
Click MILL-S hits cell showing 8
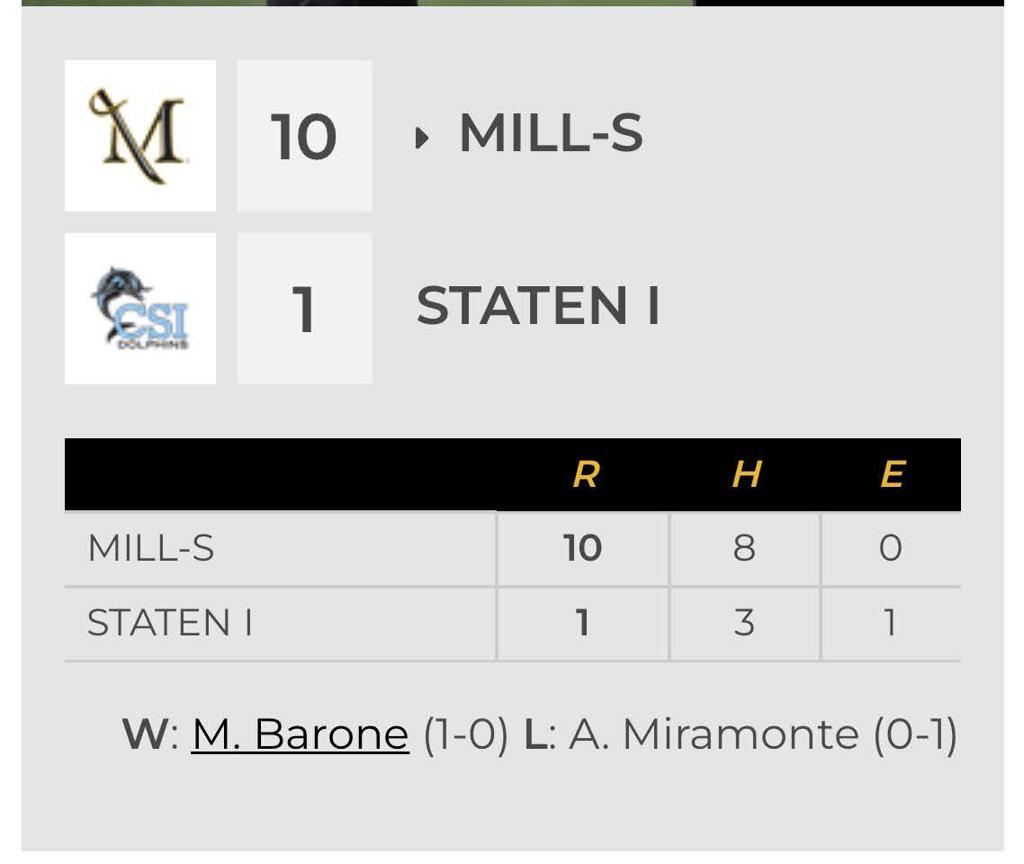745,548
